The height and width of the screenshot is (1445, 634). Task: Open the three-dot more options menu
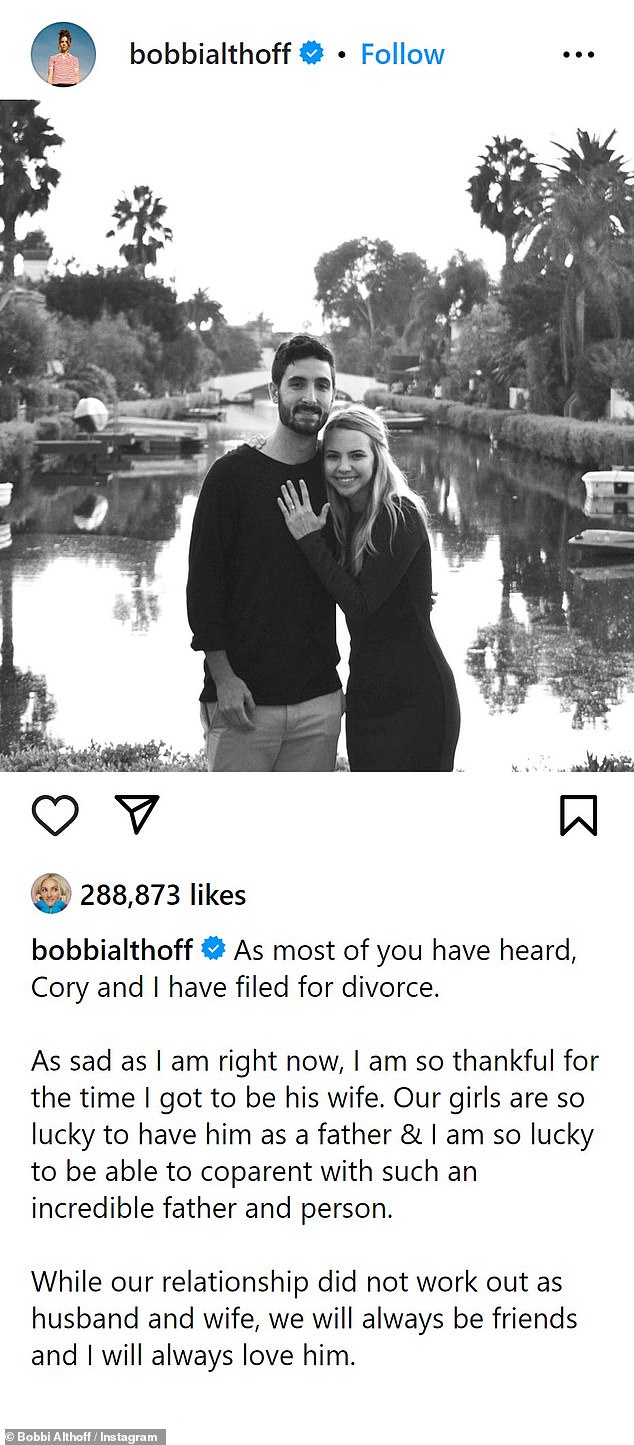(578, 55)
